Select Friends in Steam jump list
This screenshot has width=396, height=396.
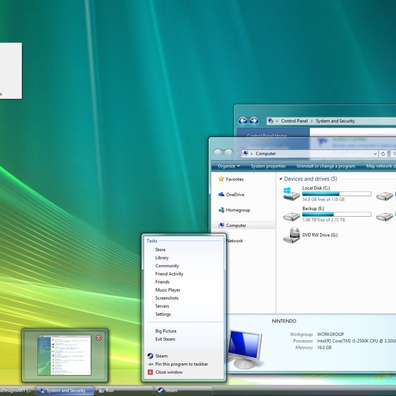click(x=162, y=282)
